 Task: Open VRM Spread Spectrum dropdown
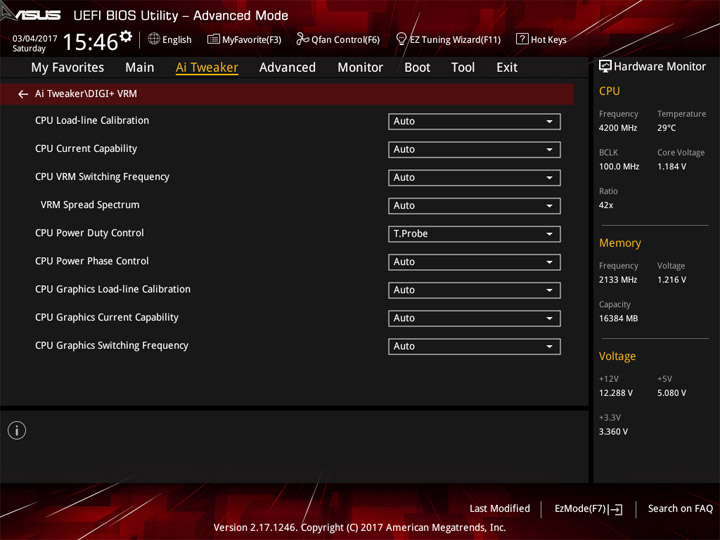point(474,206)
